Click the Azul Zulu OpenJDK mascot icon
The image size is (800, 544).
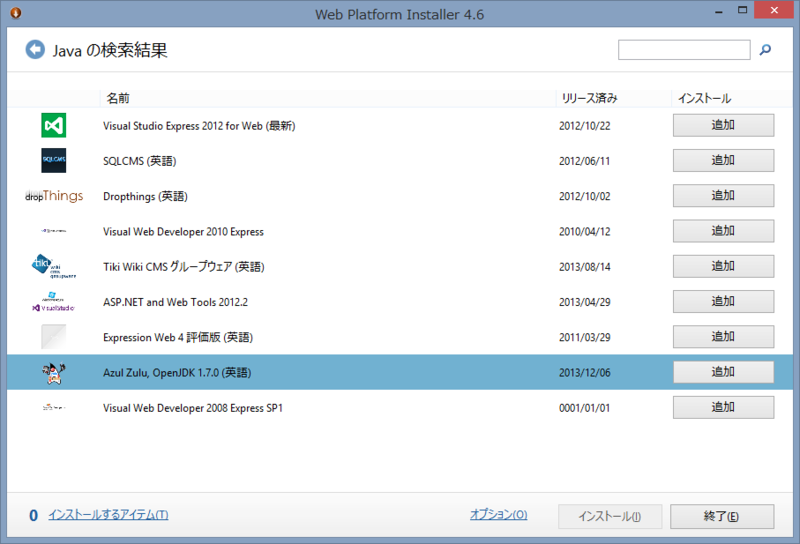point(54,373)
